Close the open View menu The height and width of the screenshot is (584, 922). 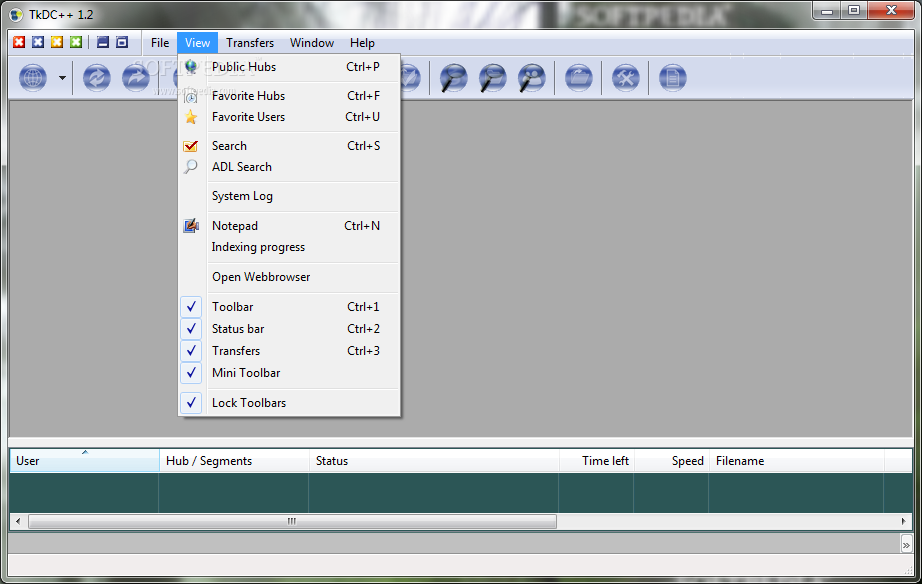tap(198, 43)
